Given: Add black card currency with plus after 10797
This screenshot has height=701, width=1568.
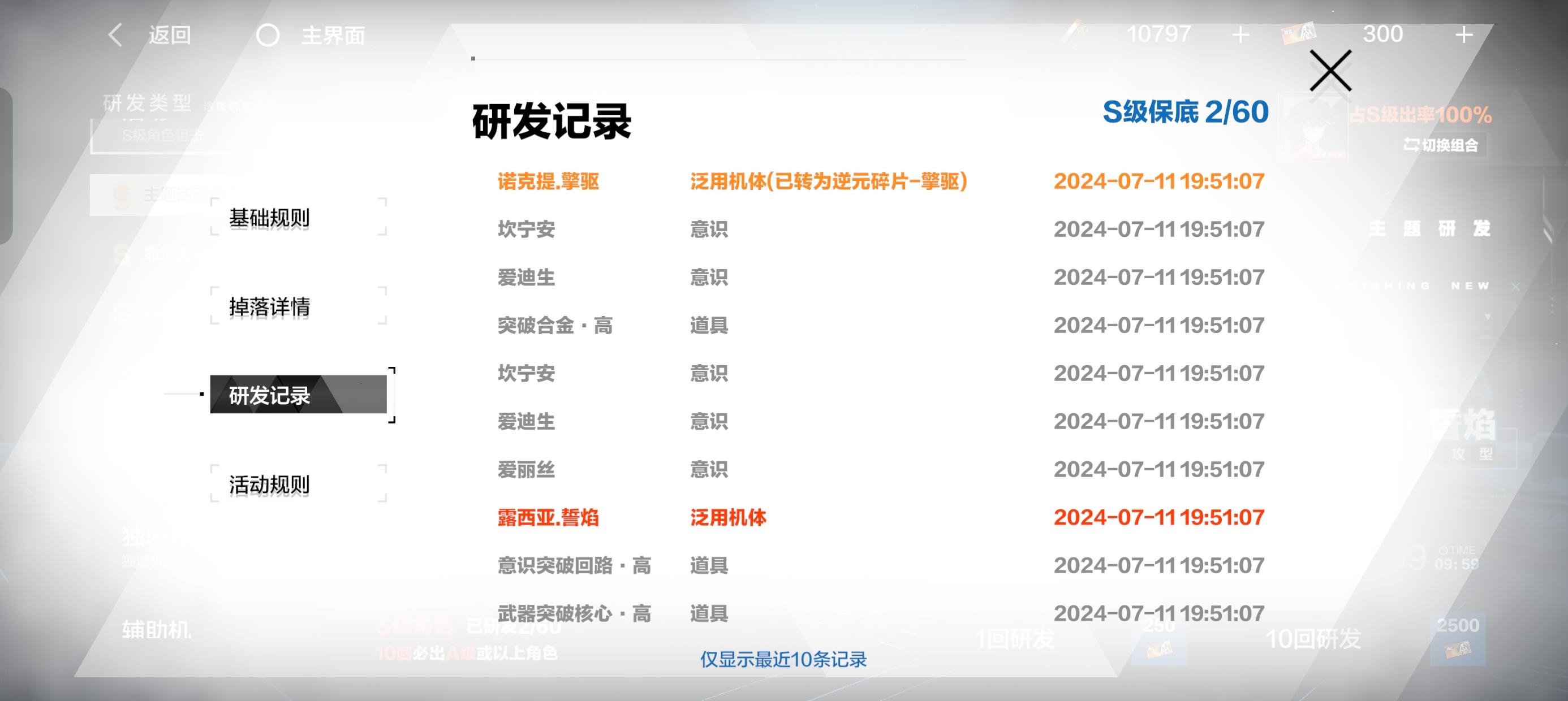Looking at the screenshot, I should [x=1240, y=34].
